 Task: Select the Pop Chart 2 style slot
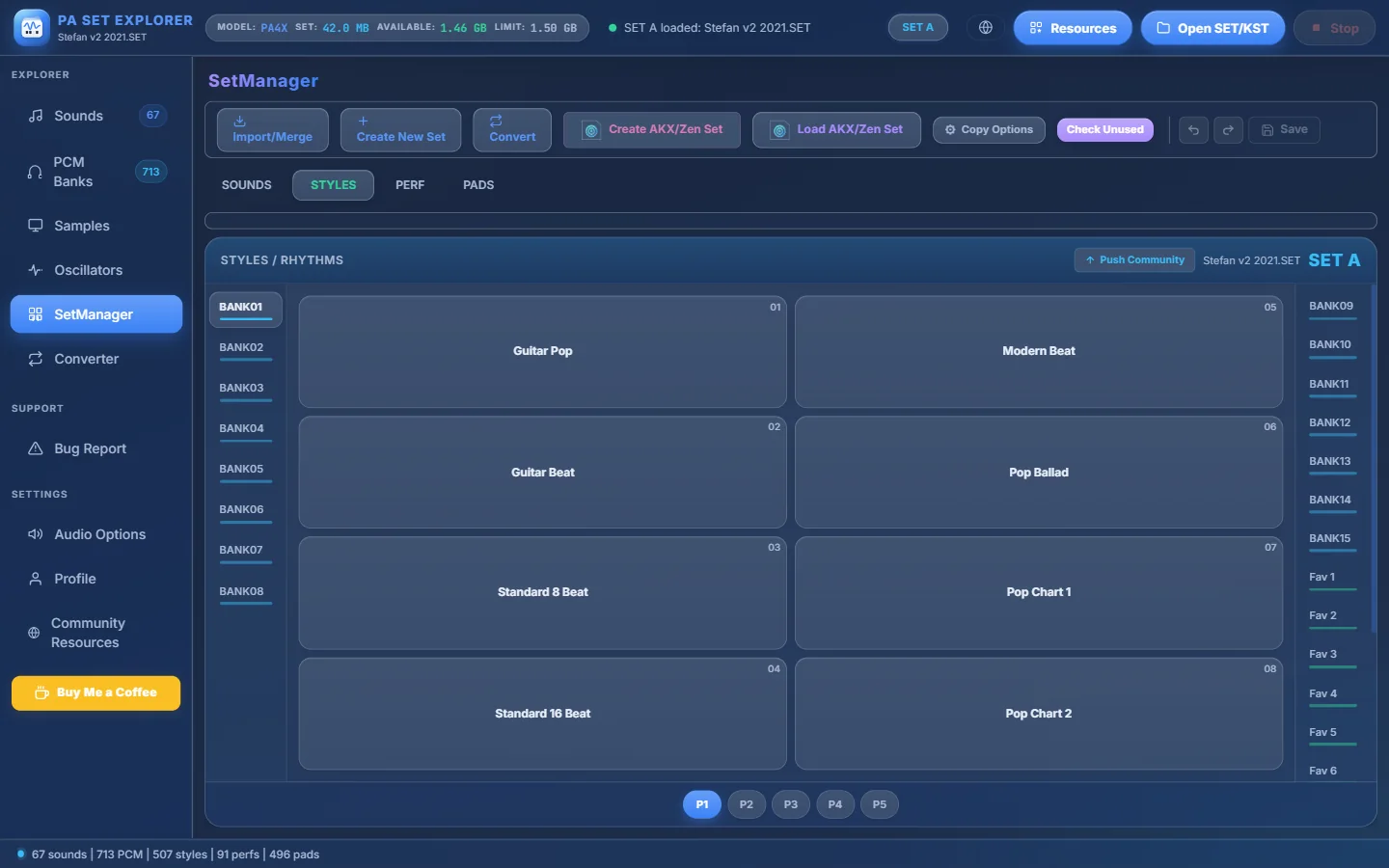pos(1039,714)
